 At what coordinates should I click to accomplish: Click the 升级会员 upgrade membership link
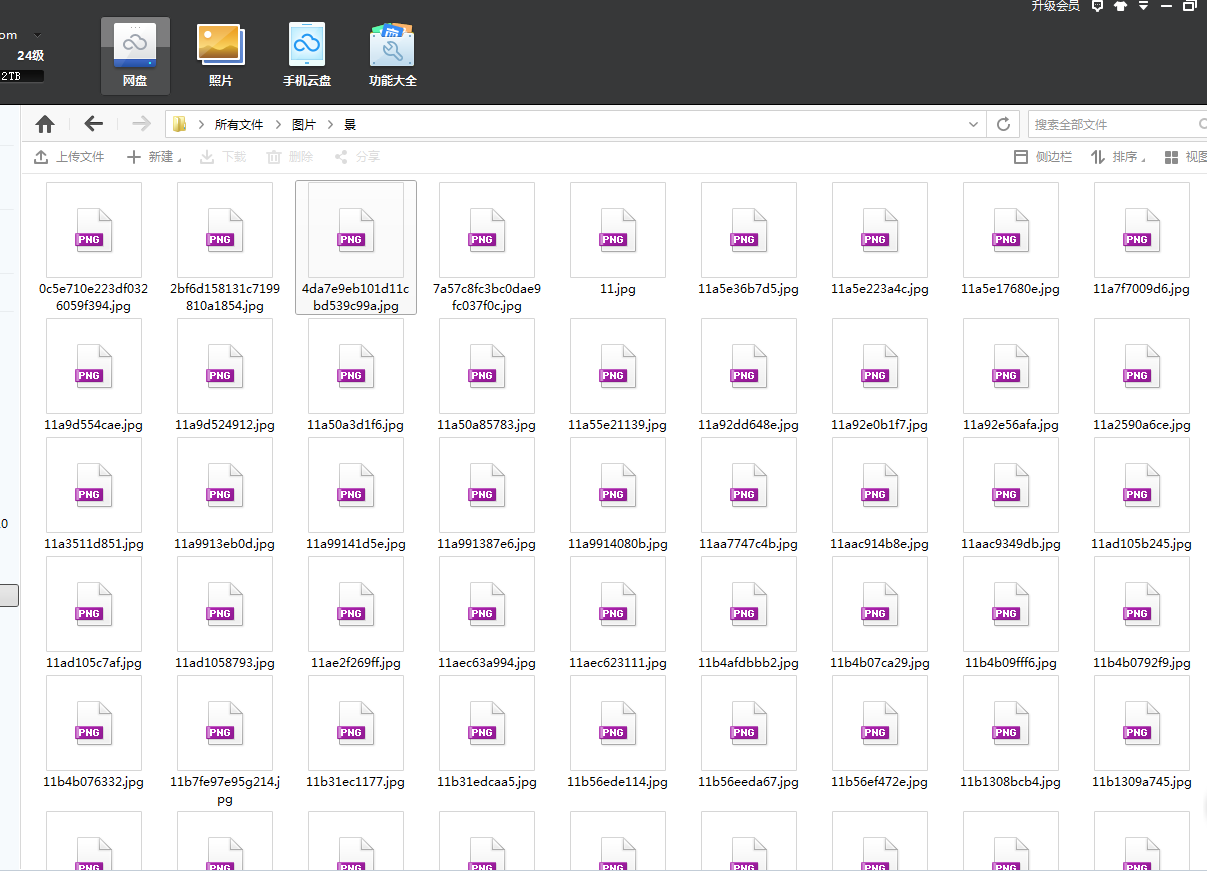click(x=1055, y=6)
